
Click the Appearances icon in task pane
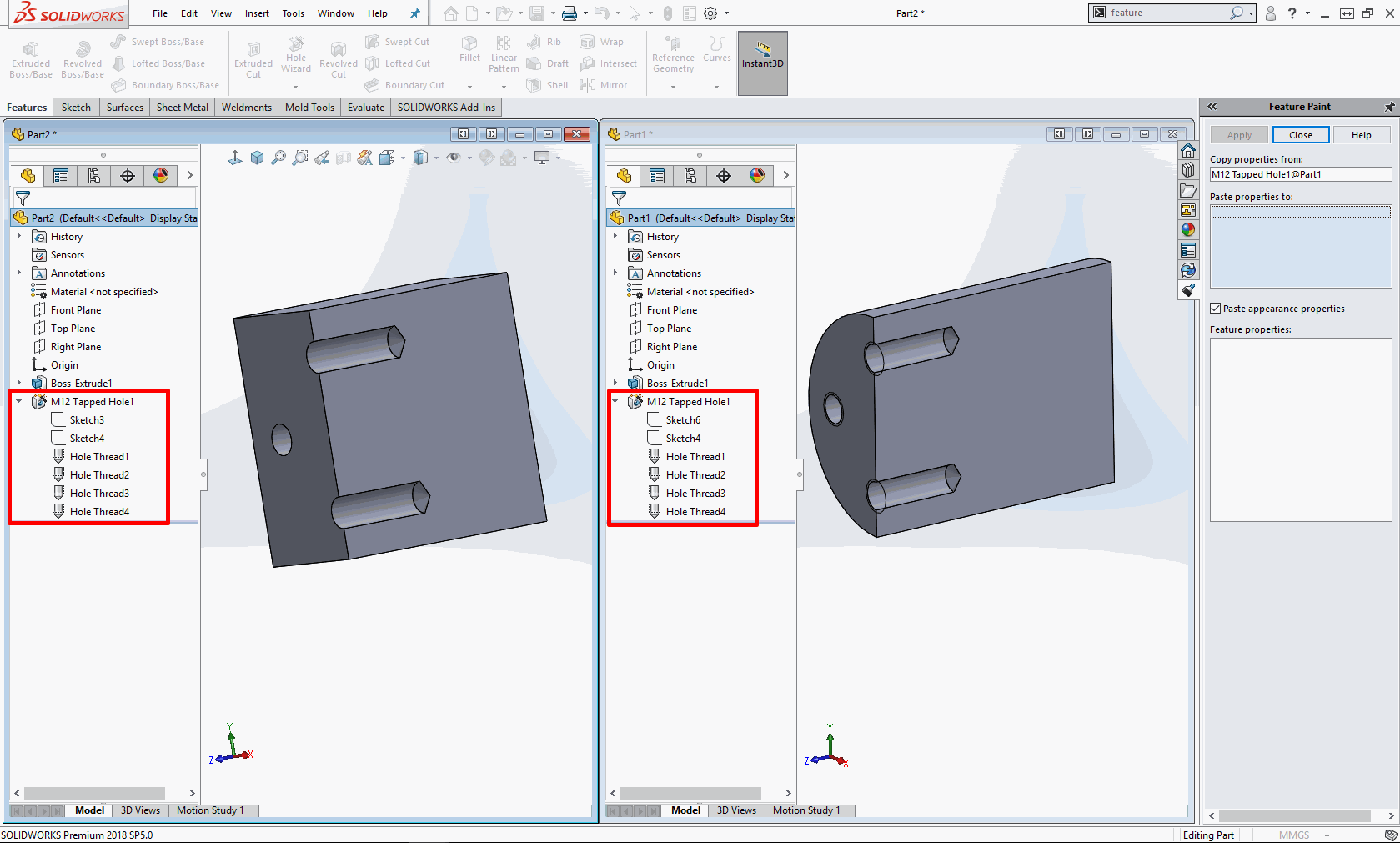click(1188, 230)
